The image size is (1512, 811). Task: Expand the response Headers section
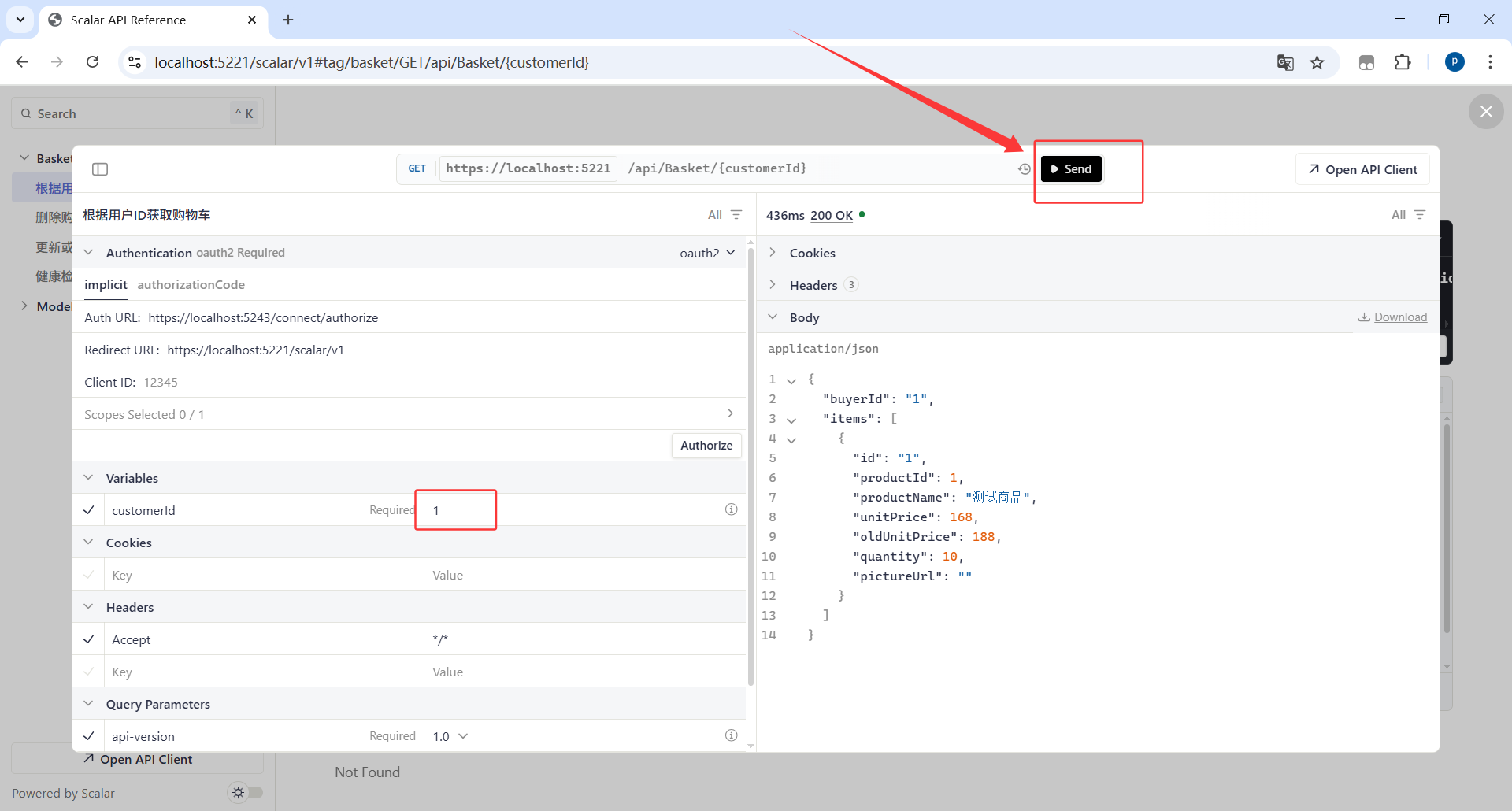(x=773, y=285)
